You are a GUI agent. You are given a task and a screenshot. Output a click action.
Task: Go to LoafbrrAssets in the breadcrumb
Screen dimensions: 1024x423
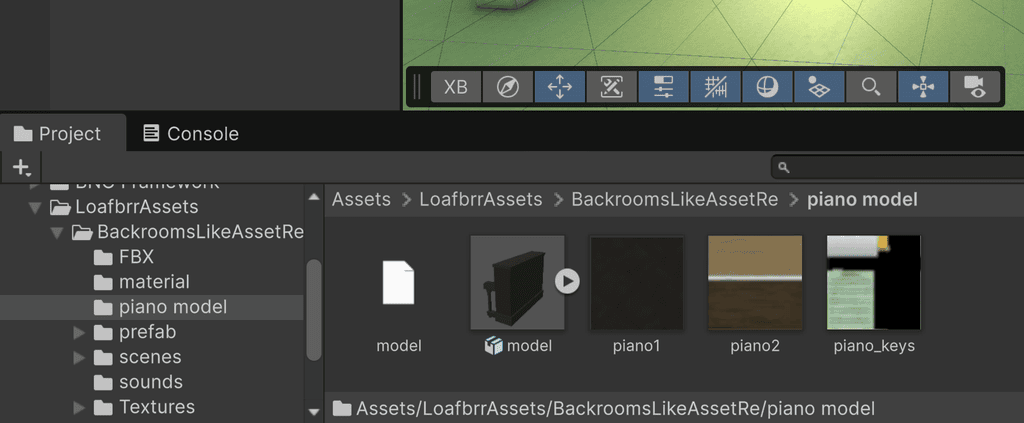[x=481, y=199]
